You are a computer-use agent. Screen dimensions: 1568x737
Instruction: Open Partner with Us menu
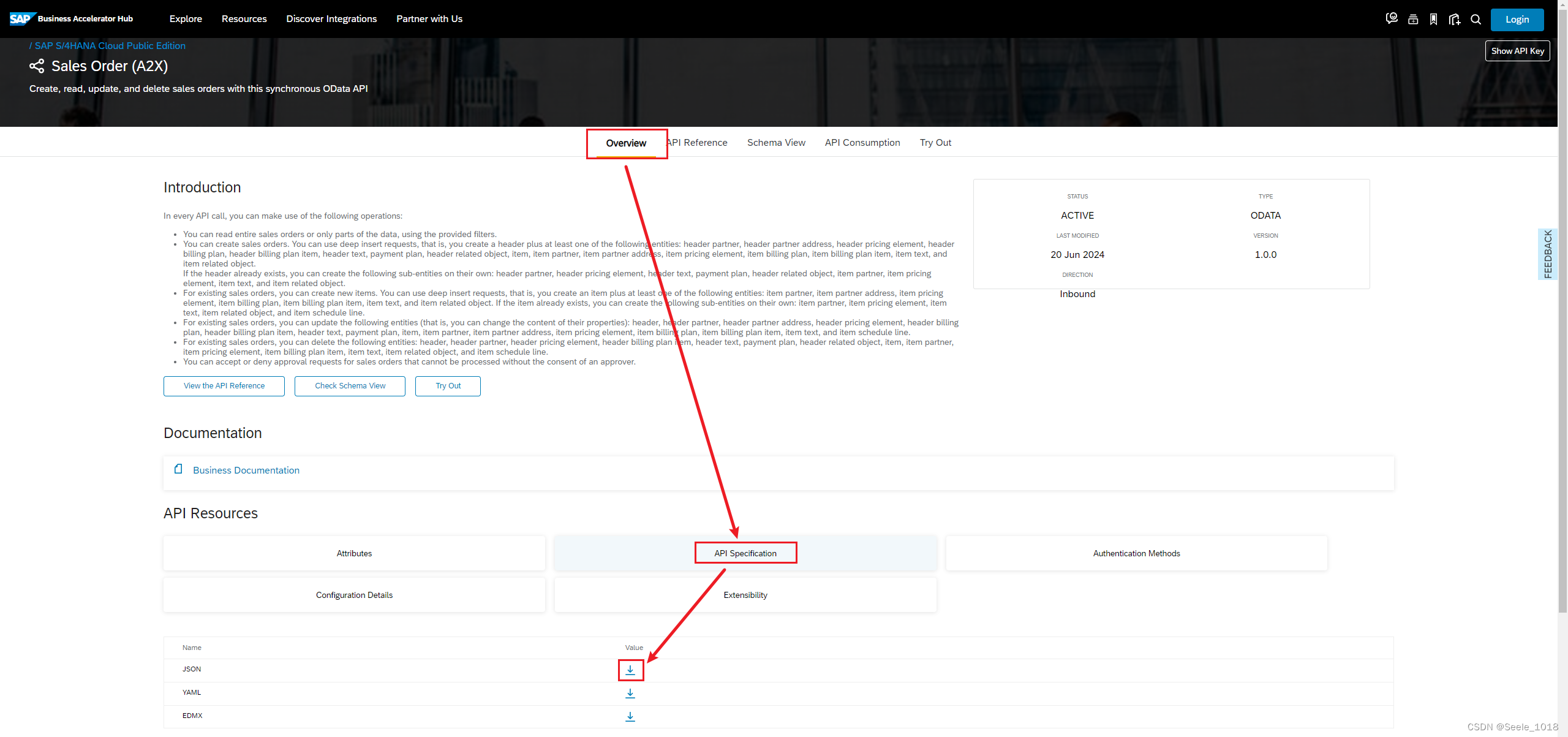pos(429,19)
